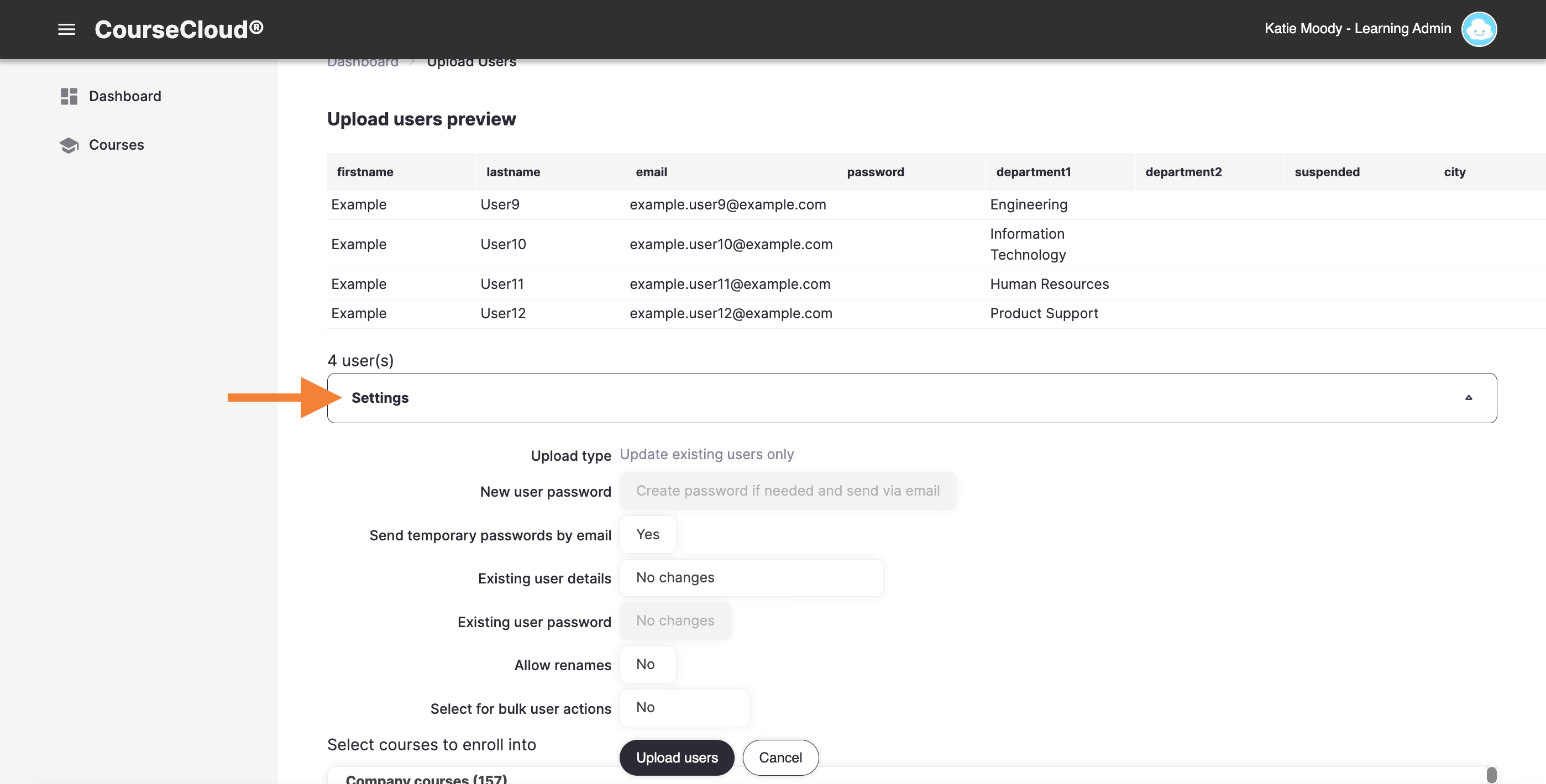The height and width of the screenshot is (784, 1546).
Task: Open the hamburger navigation menu
Action: click(x=67, y=29)
